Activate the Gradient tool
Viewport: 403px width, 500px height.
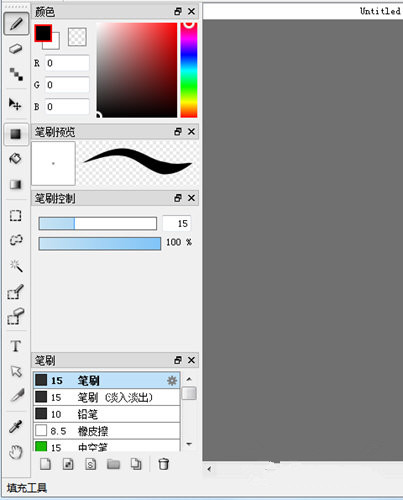coord(16,184)
